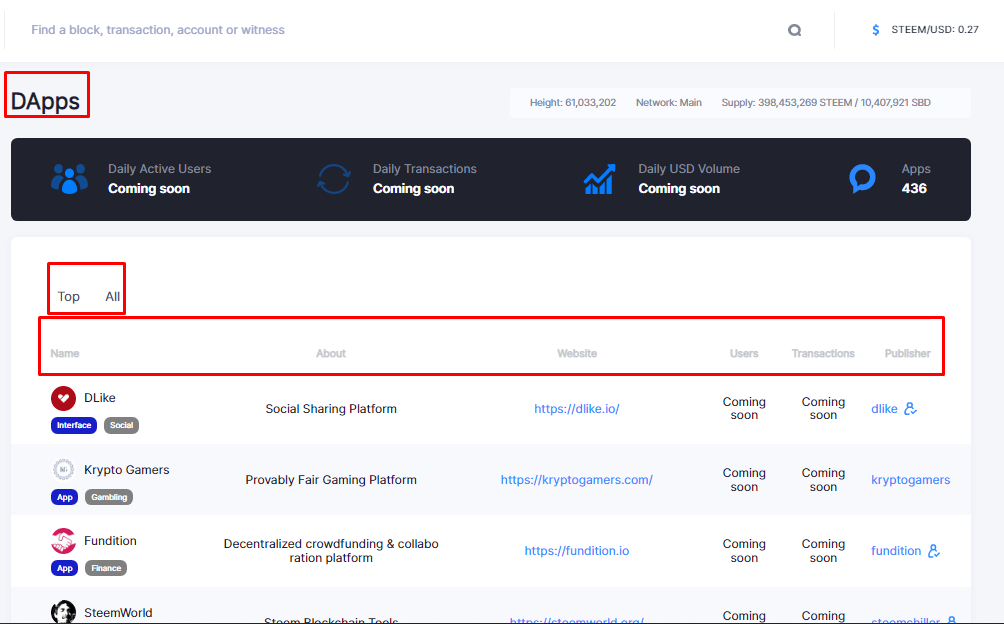
Task: Click the DApps page heading
Action: pos(45,101)
